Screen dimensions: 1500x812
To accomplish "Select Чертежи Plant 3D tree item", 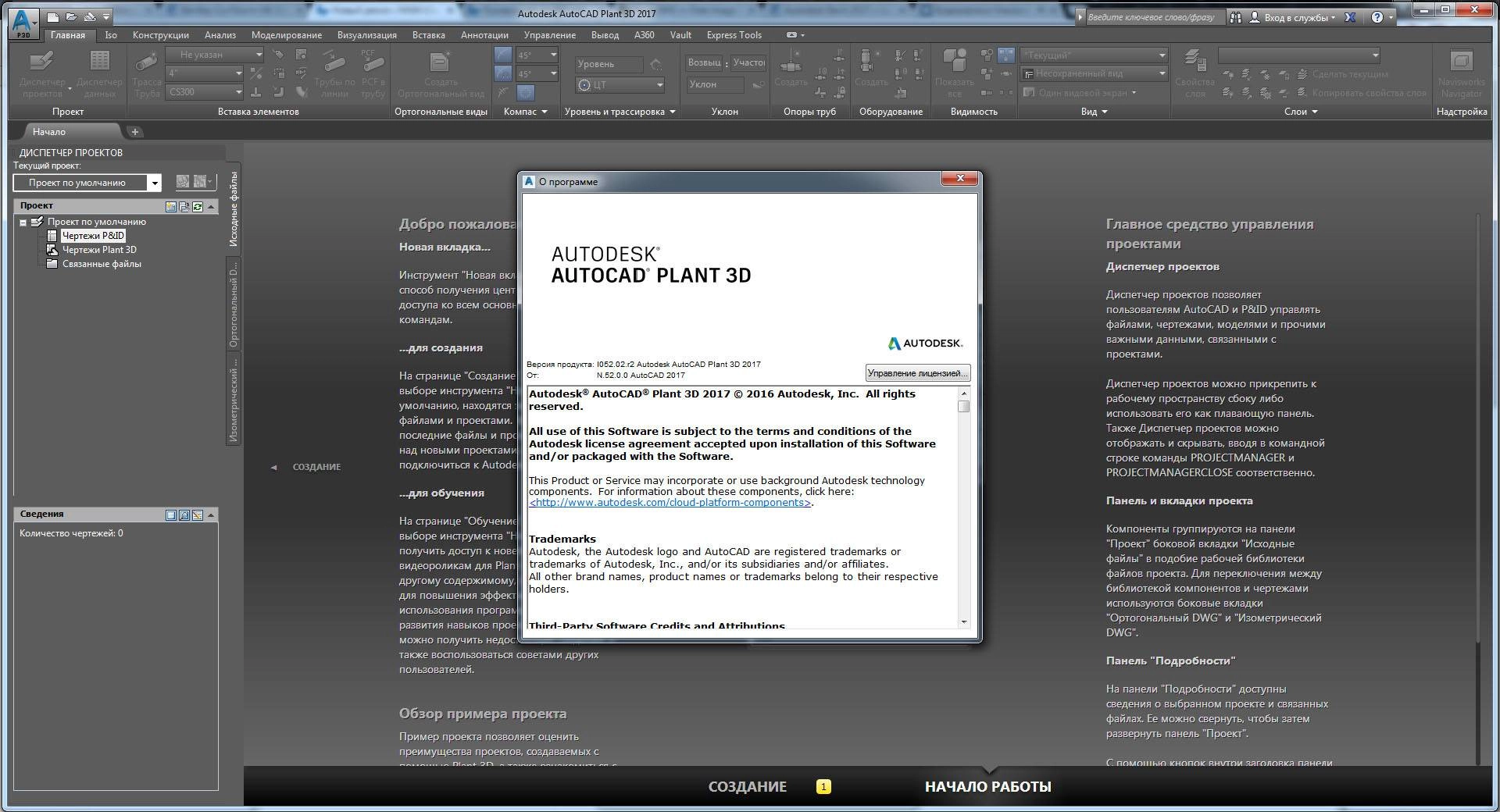I will coord(99,250).
